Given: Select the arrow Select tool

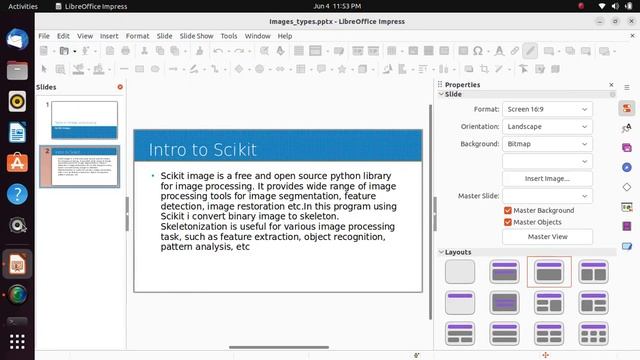Looking at the screenshot, I should [x=44, y=69].
